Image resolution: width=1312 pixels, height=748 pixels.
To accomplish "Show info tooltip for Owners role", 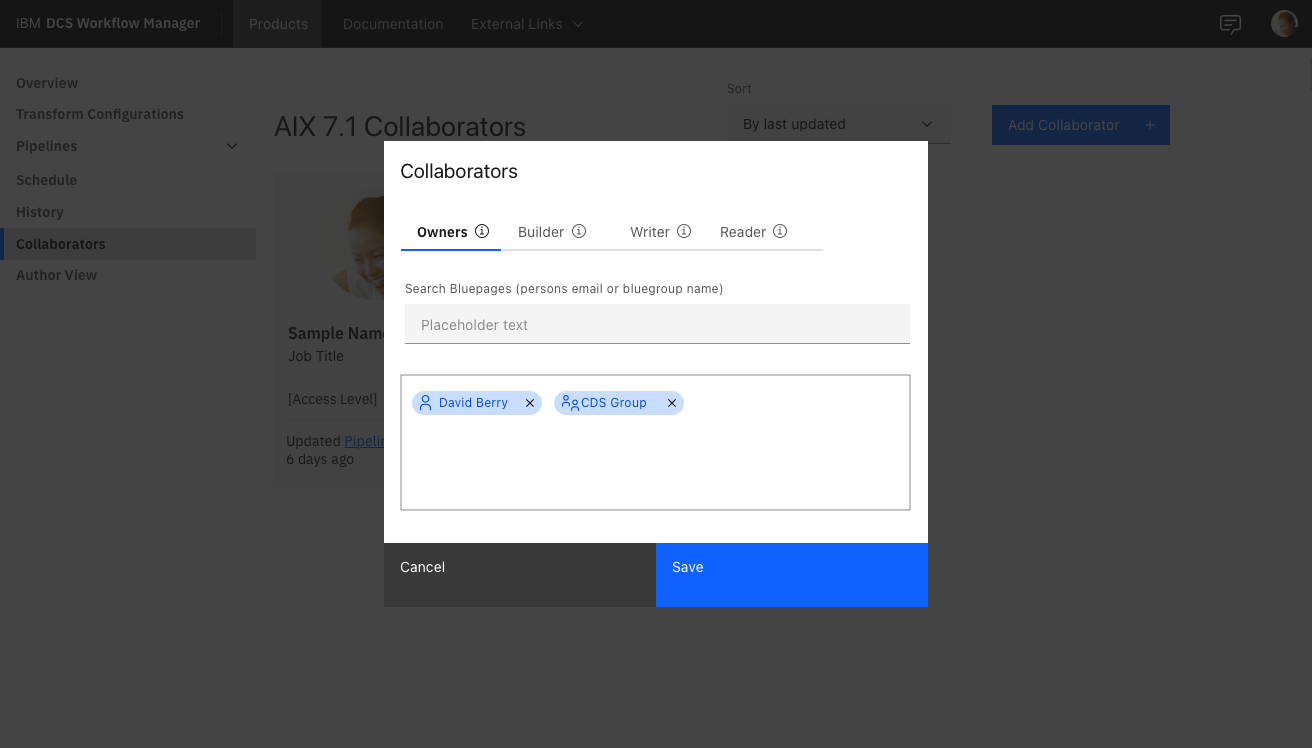I will [x=482, y=231].
